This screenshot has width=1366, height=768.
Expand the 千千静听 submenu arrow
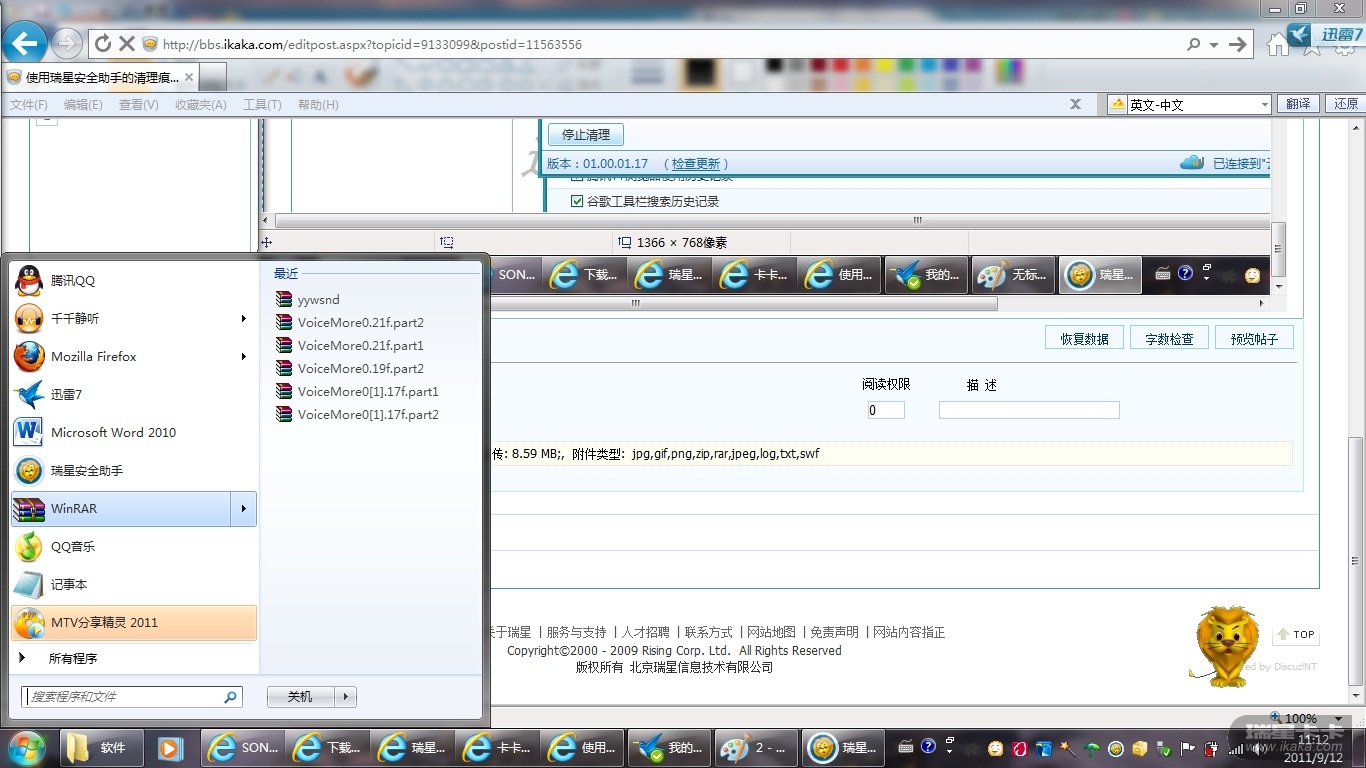[x=243, y=319]
